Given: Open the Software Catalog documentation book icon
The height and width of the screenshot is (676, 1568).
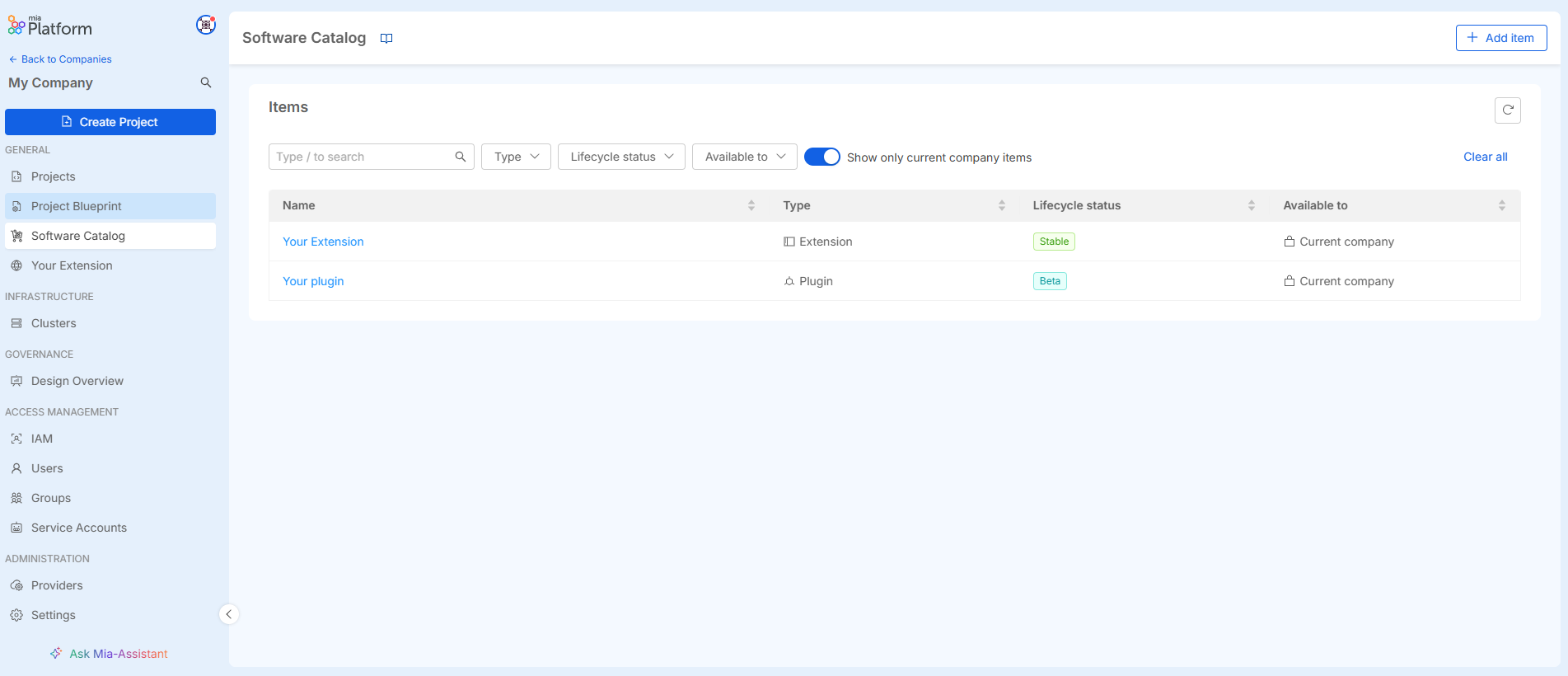Looking at the screenshot, I should (x=386, y=39).
